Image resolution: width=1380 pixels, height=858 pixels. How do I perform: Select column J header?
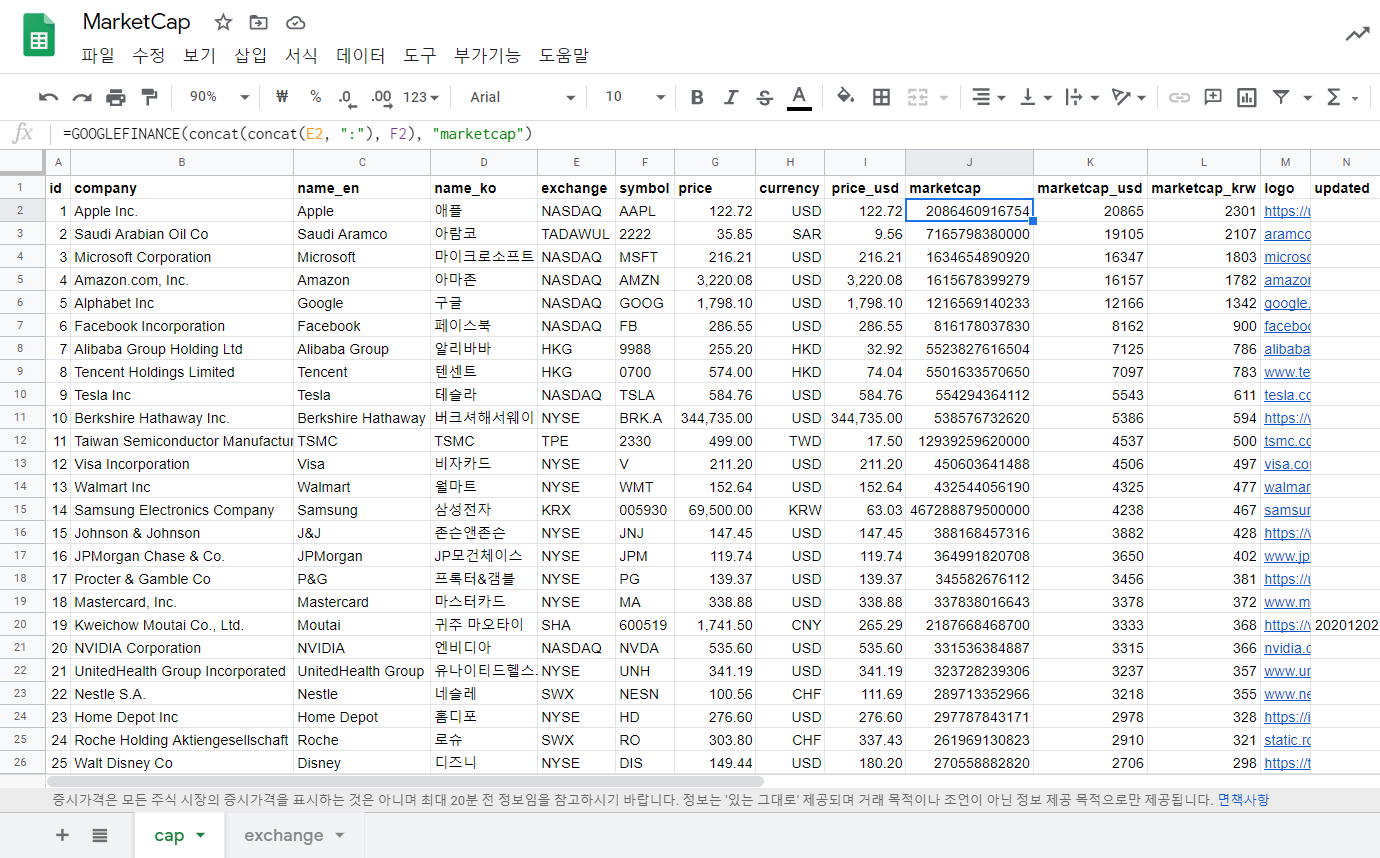(969, 162)
